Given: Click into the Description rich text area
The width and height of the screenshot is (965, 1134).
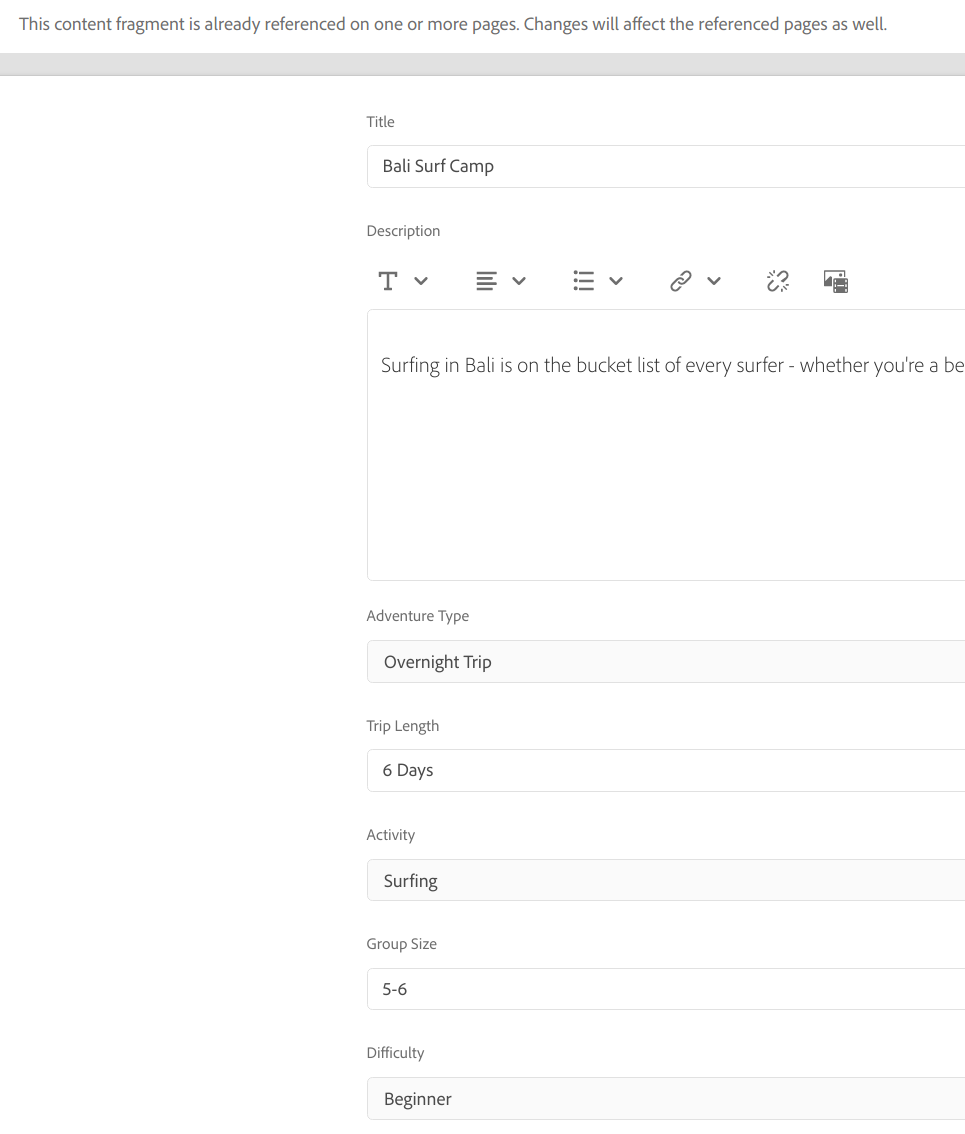Looking at the screenshot, I should click(x=666, y=445).
